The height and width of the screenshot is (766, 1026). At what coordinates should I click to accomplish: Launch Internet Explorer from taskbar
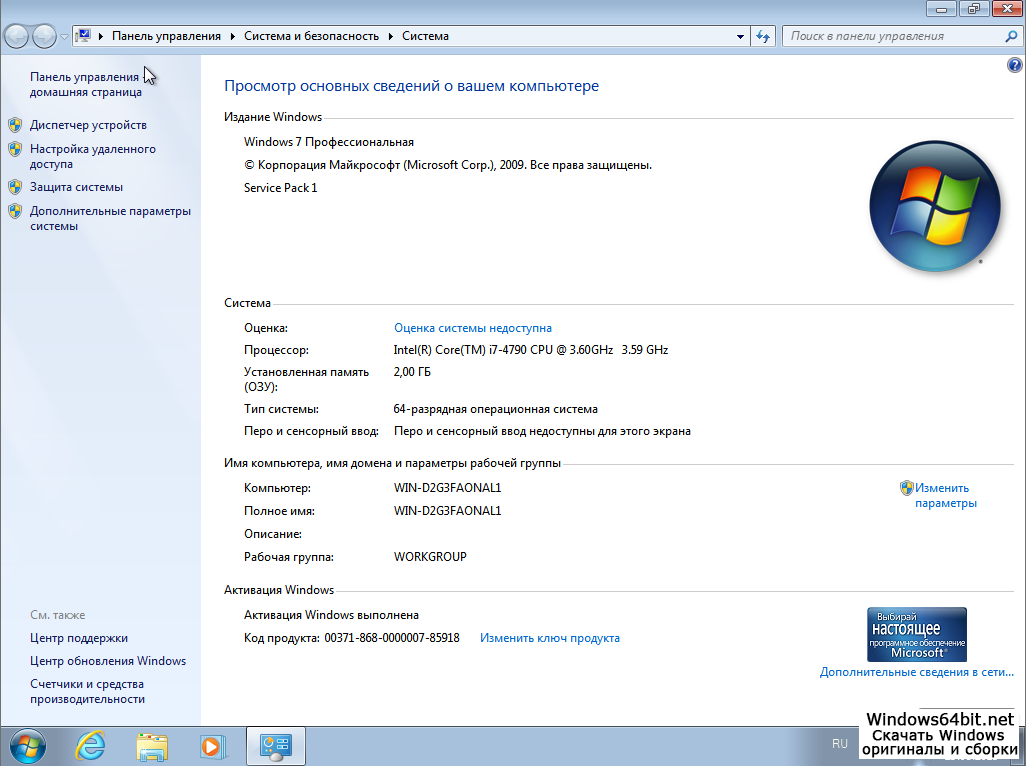pyautogui.click(x=90, y=746)
